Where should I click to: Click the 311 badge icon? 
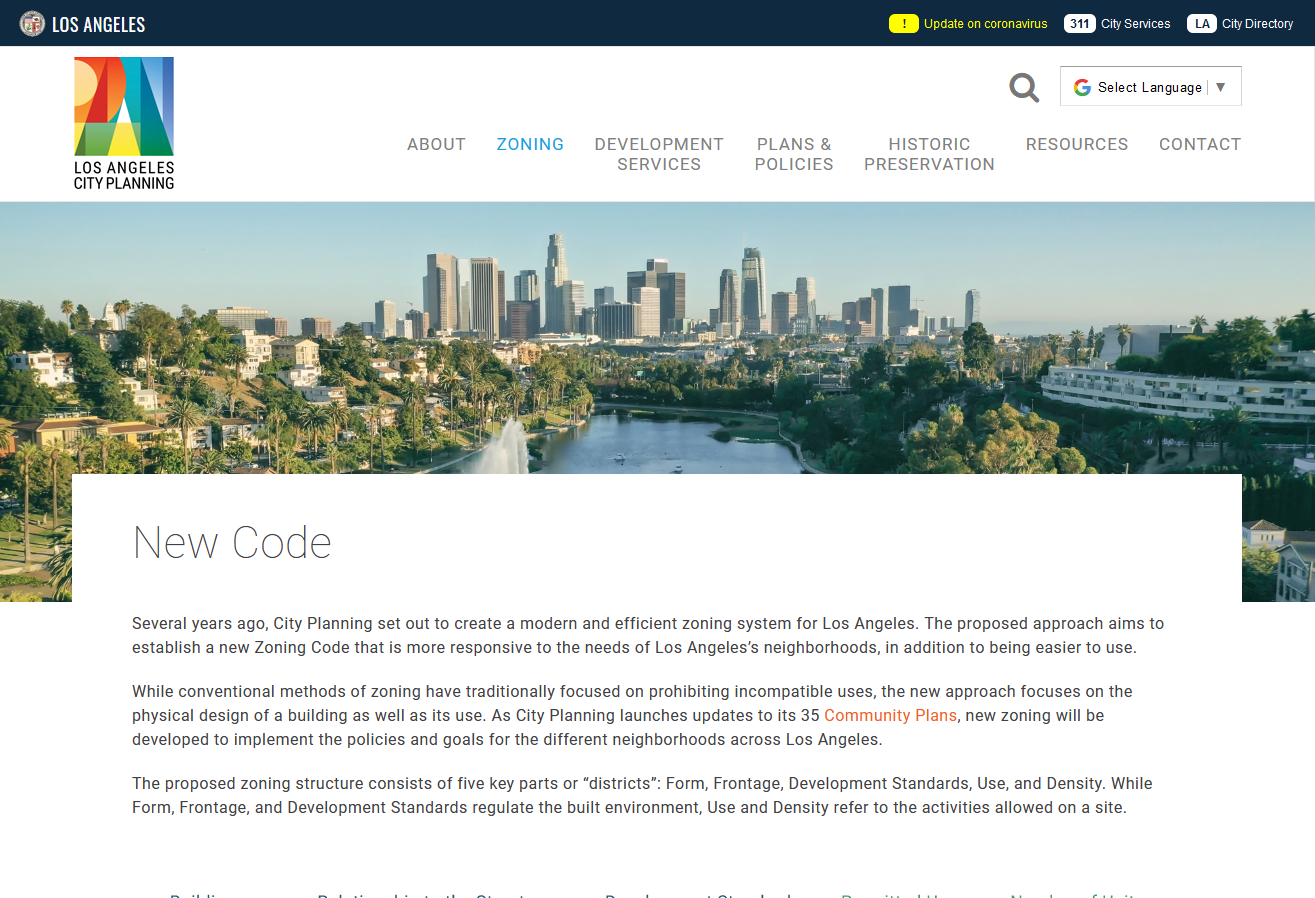coord(1079,24)
